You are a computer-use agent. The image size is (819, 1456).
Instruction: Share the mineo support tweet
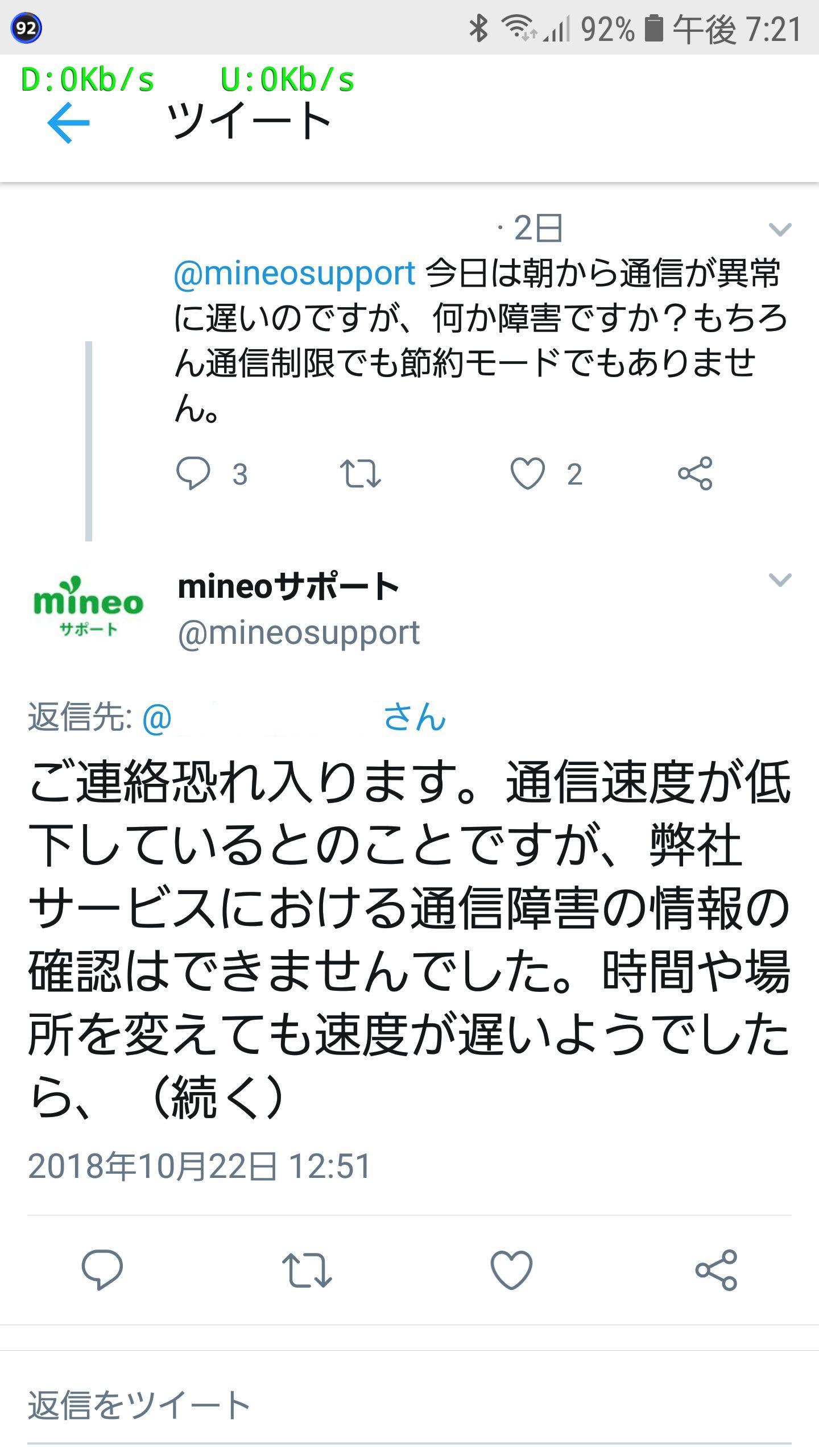coord(716,1269)
